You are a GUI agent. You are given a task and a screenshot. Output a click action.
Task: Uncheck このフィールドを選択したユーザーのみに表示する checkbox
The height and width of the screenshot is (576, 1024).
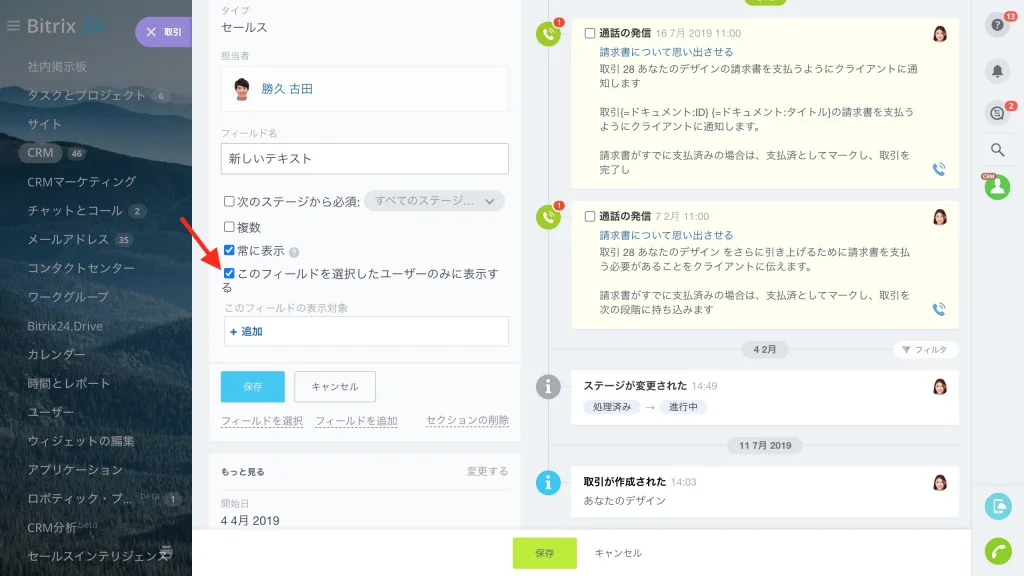[x=229, y=273]
